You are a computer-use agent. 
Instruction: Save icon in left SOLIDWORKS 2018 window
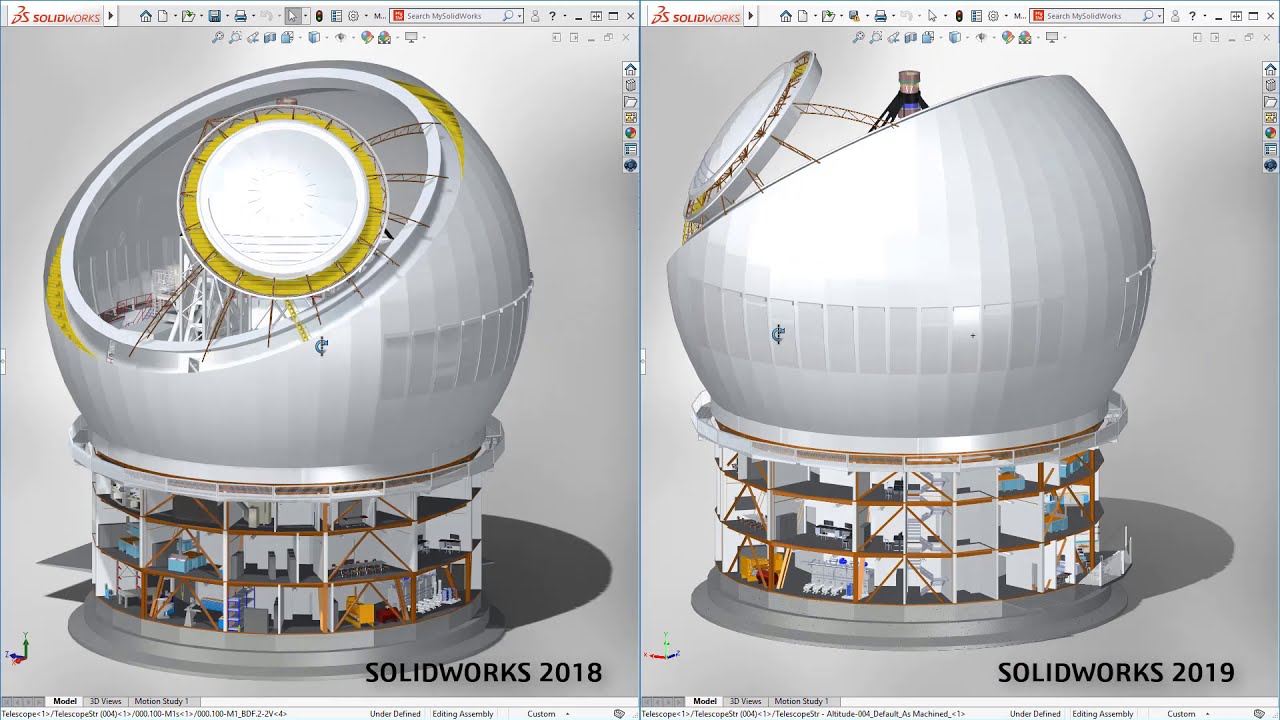click(x=215, y=16)
